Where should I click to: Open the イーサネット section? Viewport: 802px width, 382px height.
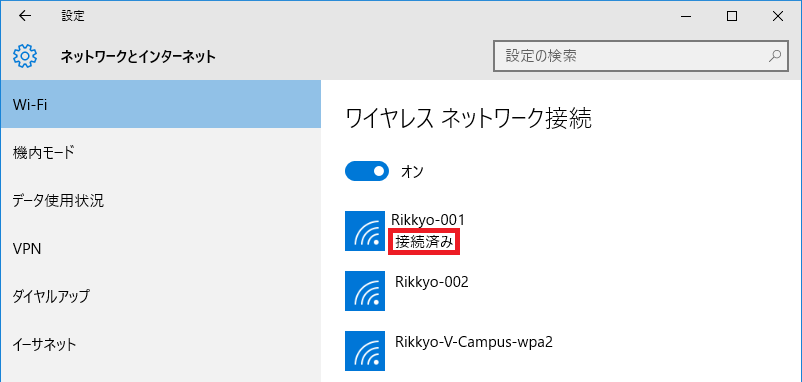(161, 345)
